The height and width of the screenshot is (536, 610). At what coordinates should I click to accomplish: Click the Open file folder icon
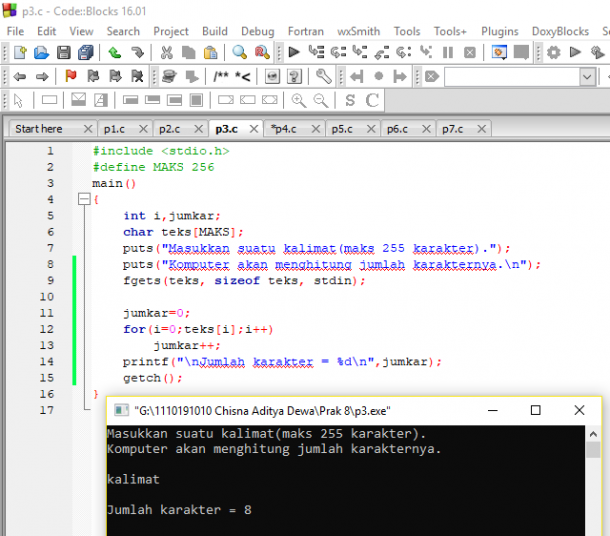tap(41, 52)
